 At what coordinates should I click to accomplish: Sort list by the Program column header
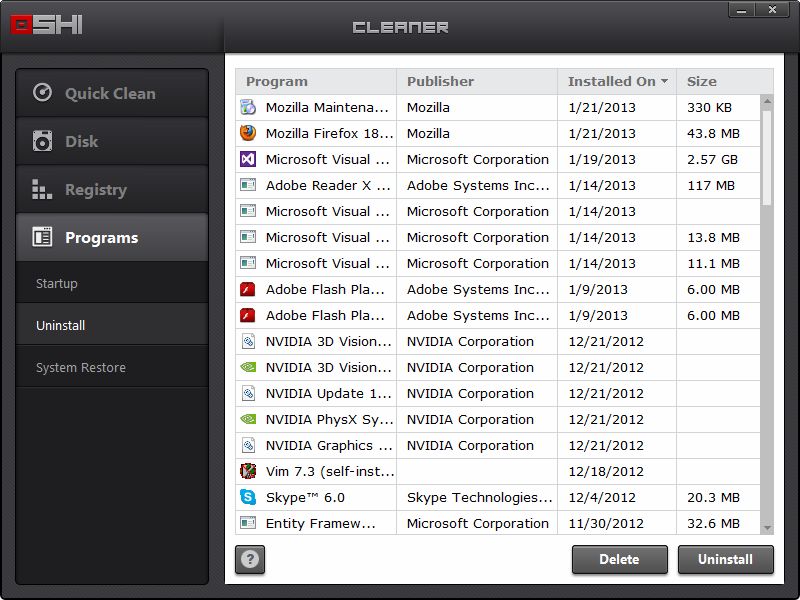click(316, 81)
